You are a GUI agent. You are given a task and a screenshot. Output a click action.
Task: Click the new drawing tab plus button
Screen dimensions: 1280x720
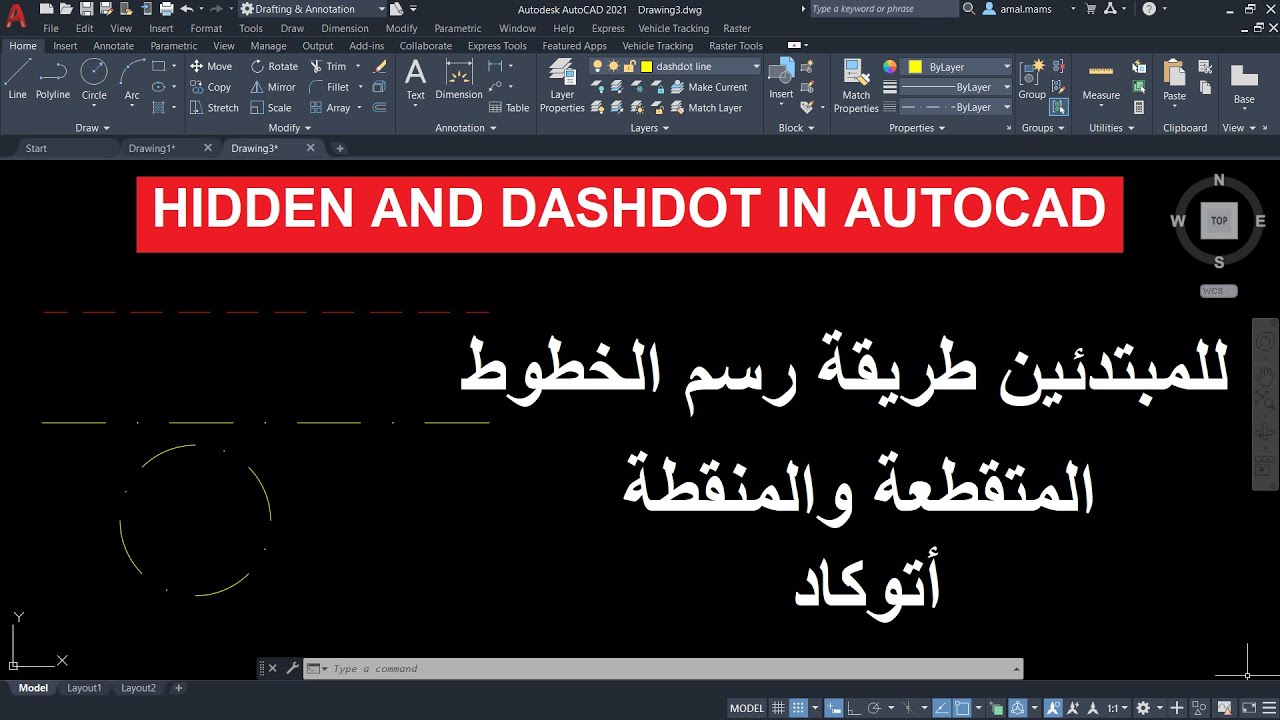click(x=340, y=148)
